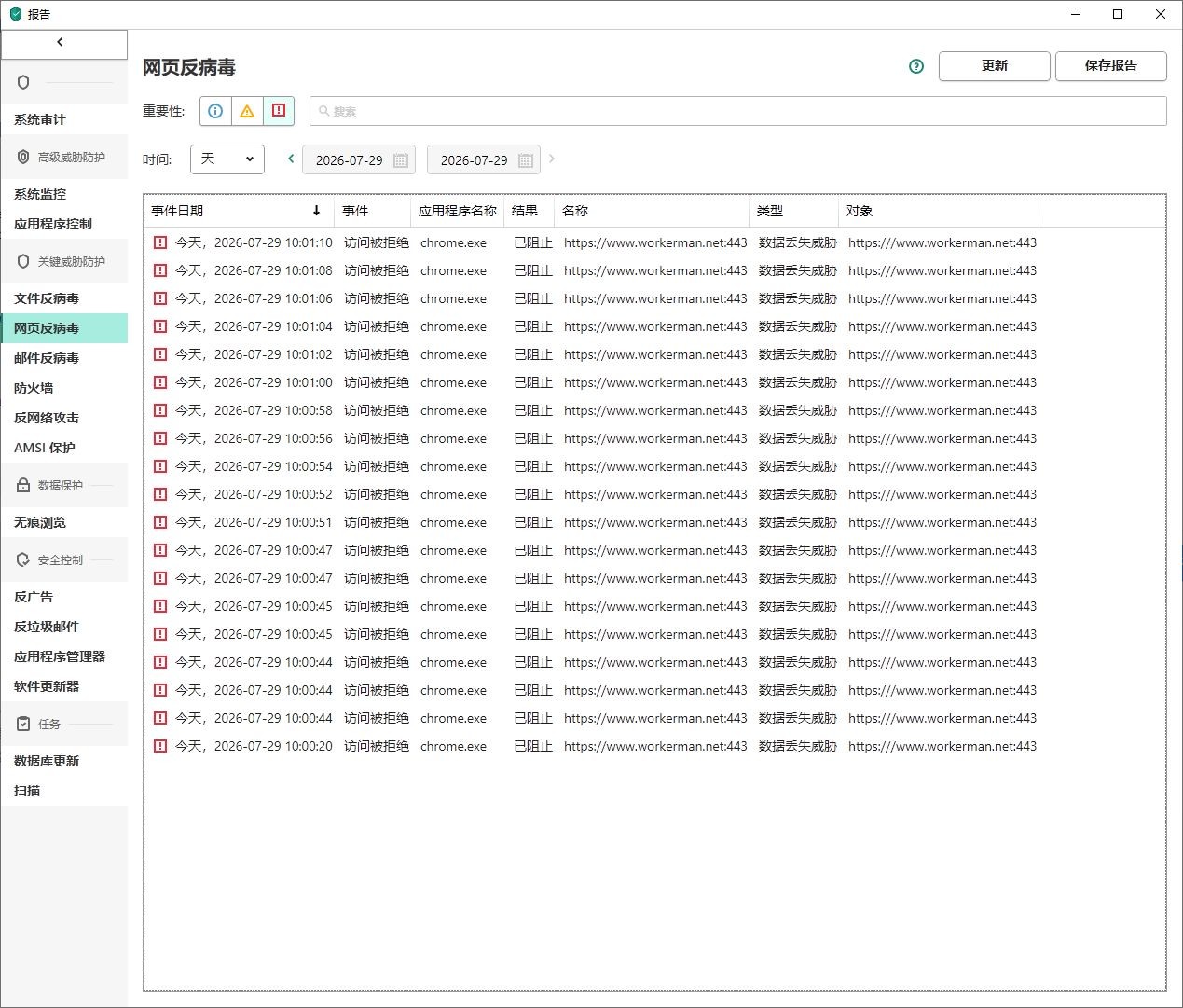Sort by the 应用程序名称 column header
The image size is (1183, 1008).
coord(458,211)
